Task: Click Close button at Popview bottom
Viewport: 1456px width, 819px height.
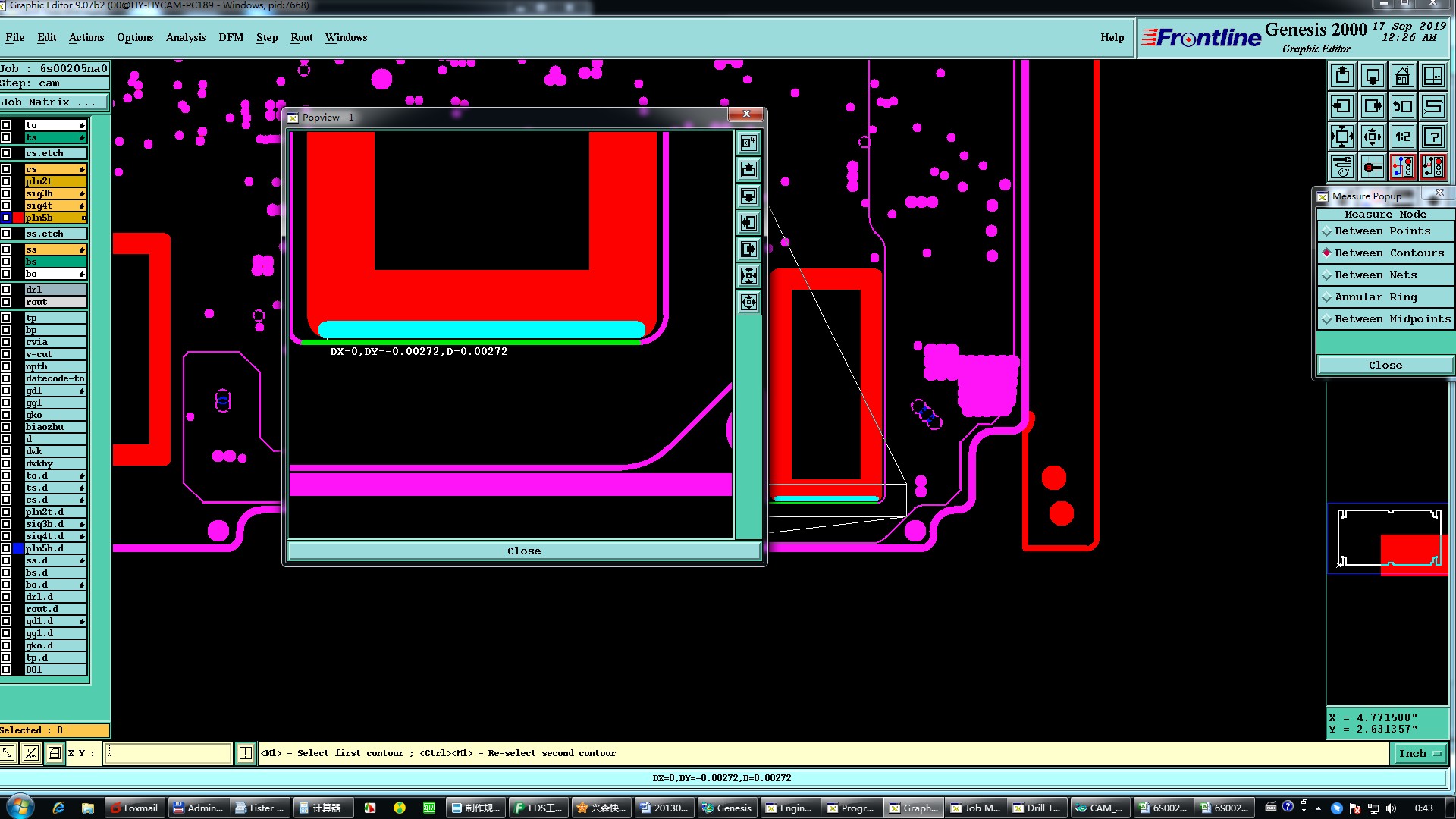Action: (523, 551)
